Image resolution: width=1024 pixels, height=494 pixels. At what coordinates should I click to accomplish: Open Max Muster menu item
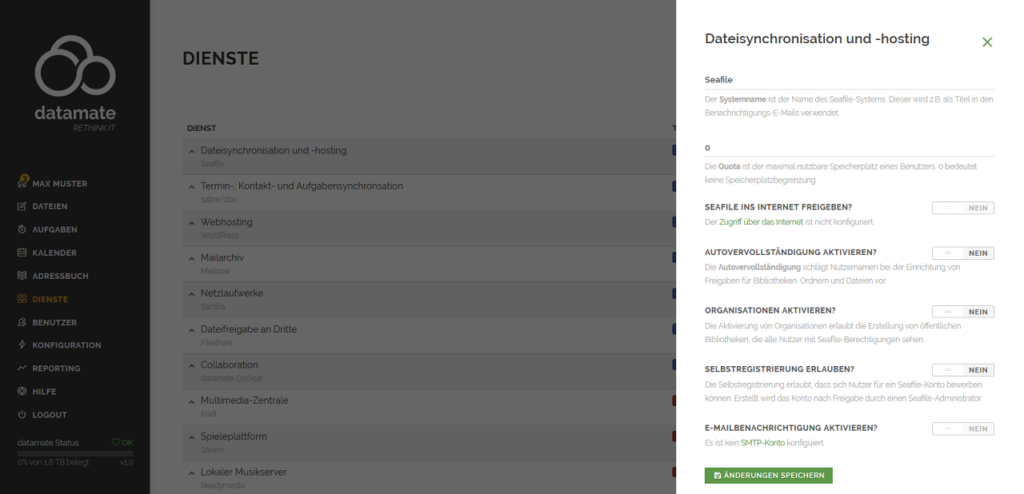(x=59, y=184)
